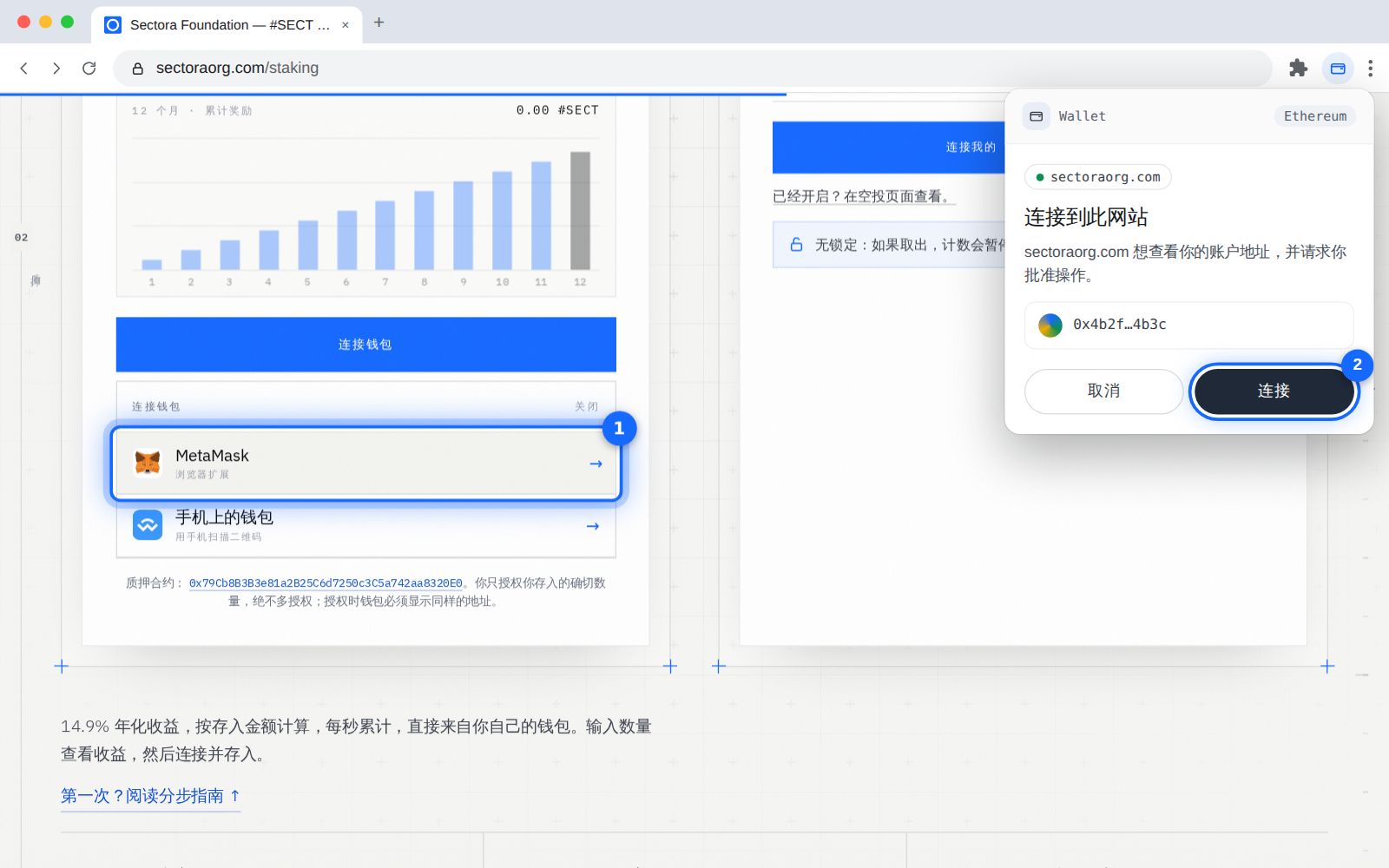Click the Ethereum network badge
Screen dimensions: 1389x868
(x=1315, y=116)
